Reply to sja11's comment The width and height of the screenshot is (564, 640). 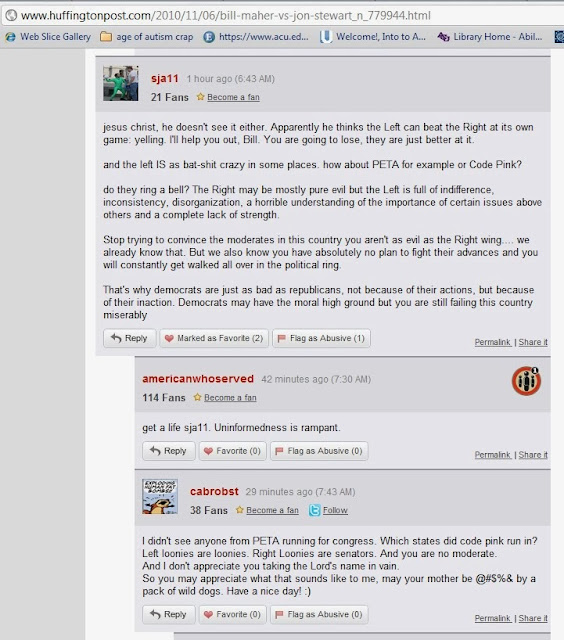pos(129,338)
